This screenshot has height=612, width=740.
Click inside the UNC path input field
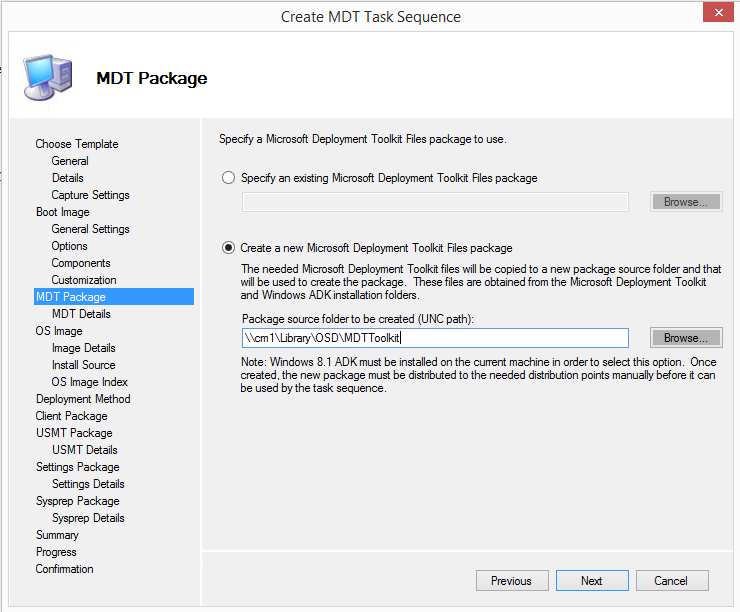tap(435, 338)
